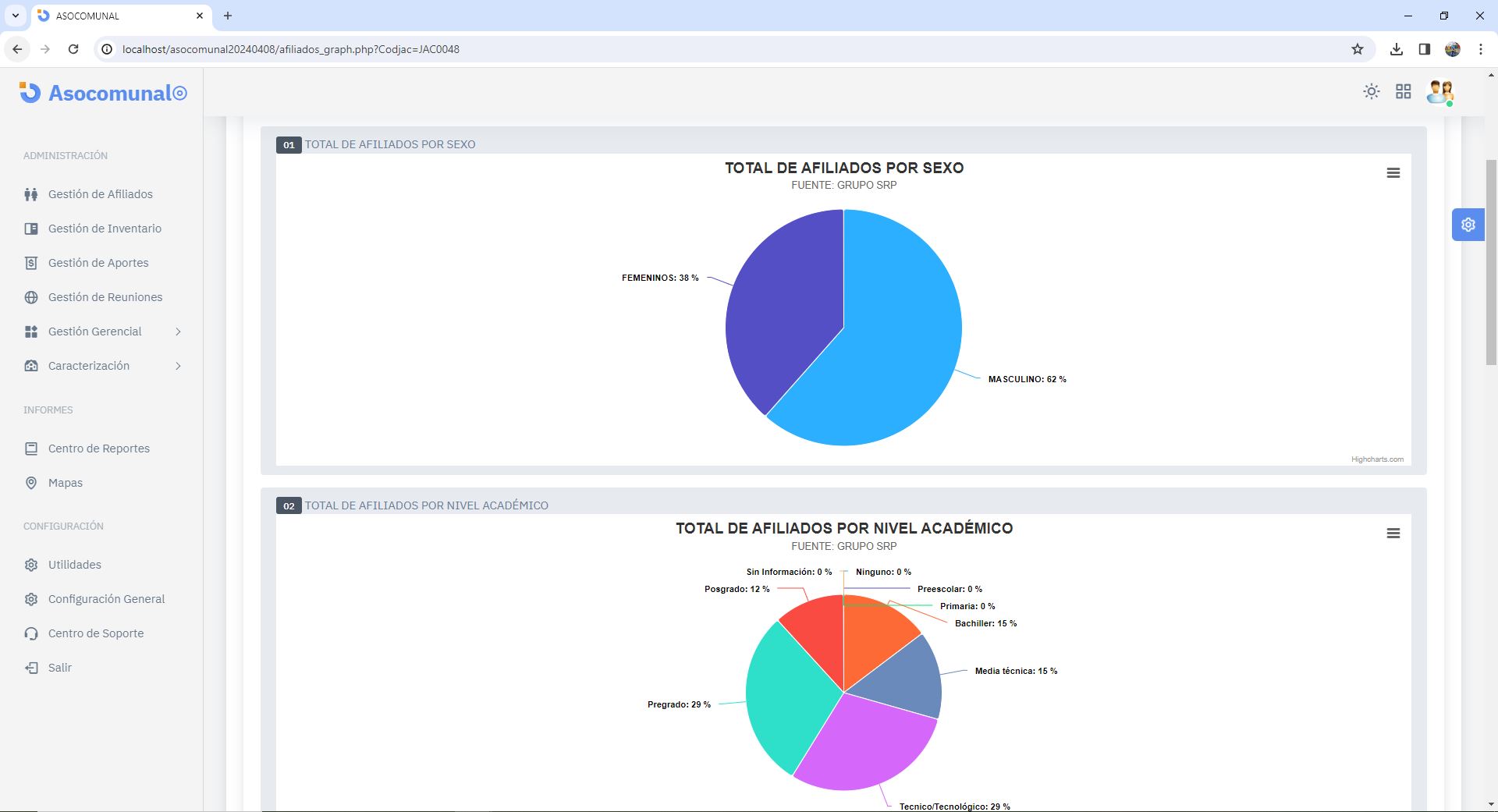Expand the Caracterización submenu
This screenshot has height=812, width=1498.
coord(178,366)
